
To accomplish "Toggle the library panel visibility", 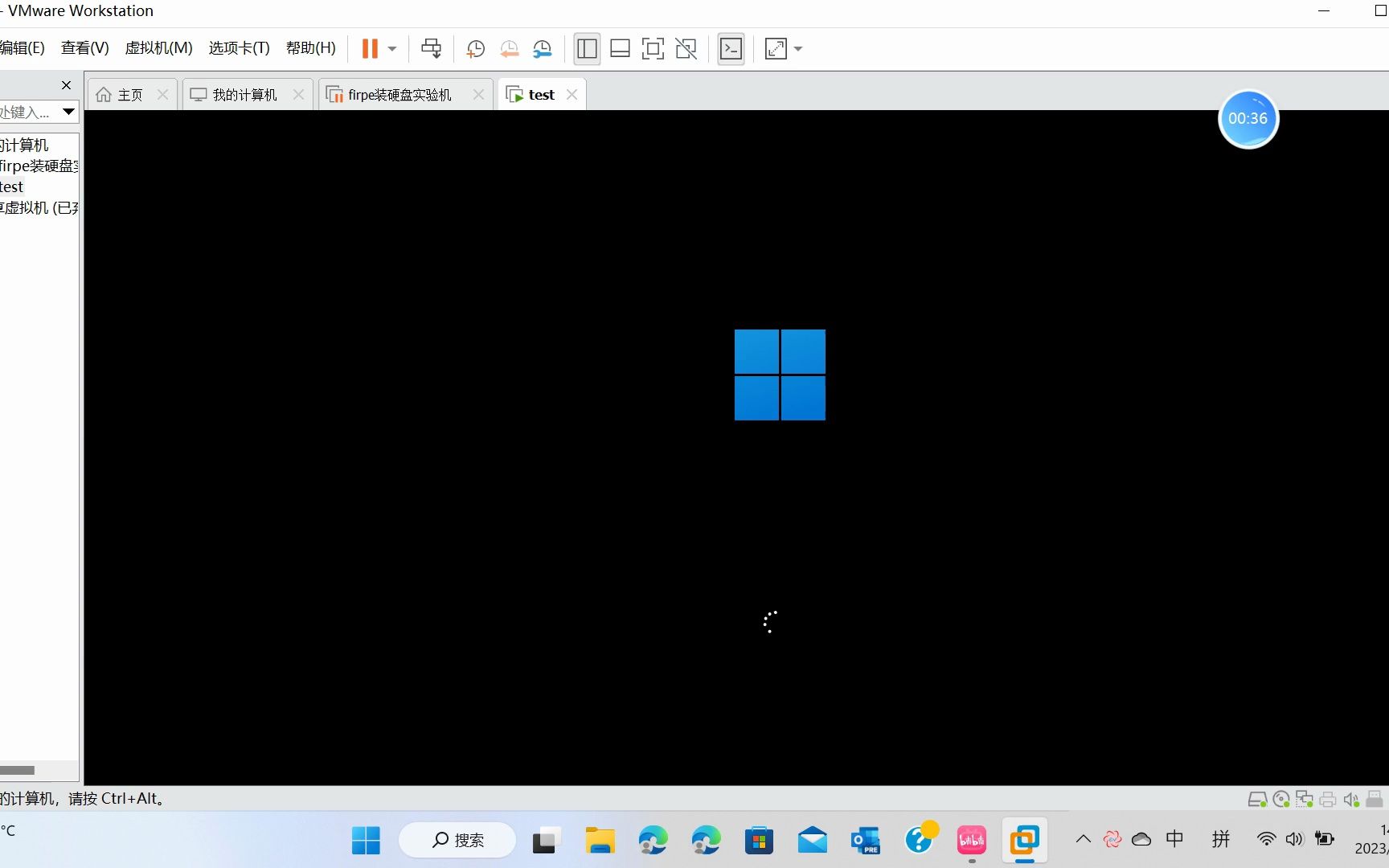I will (587, 48).
